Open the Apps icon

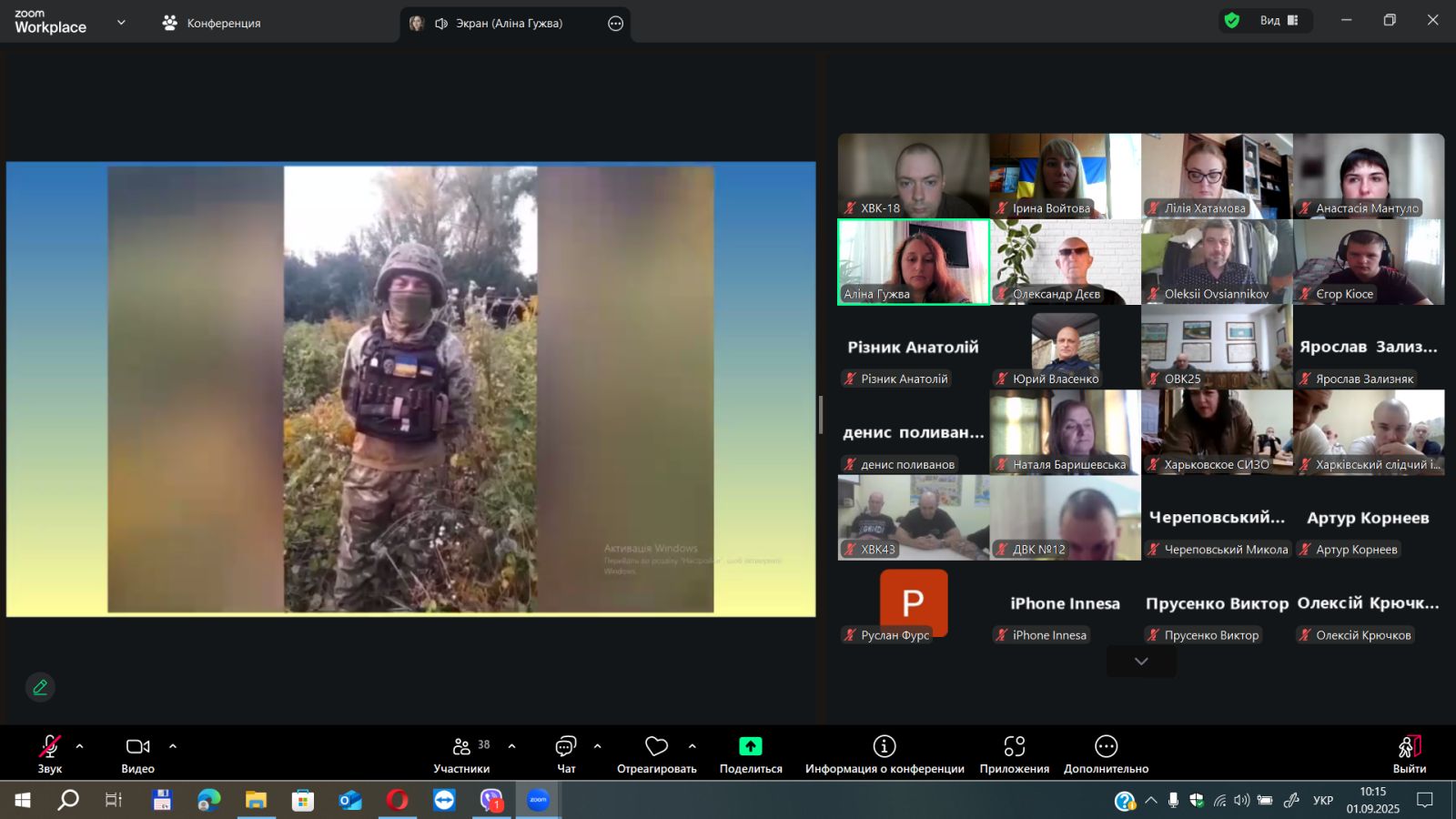pyautogui.click(x=1014, y=747)
